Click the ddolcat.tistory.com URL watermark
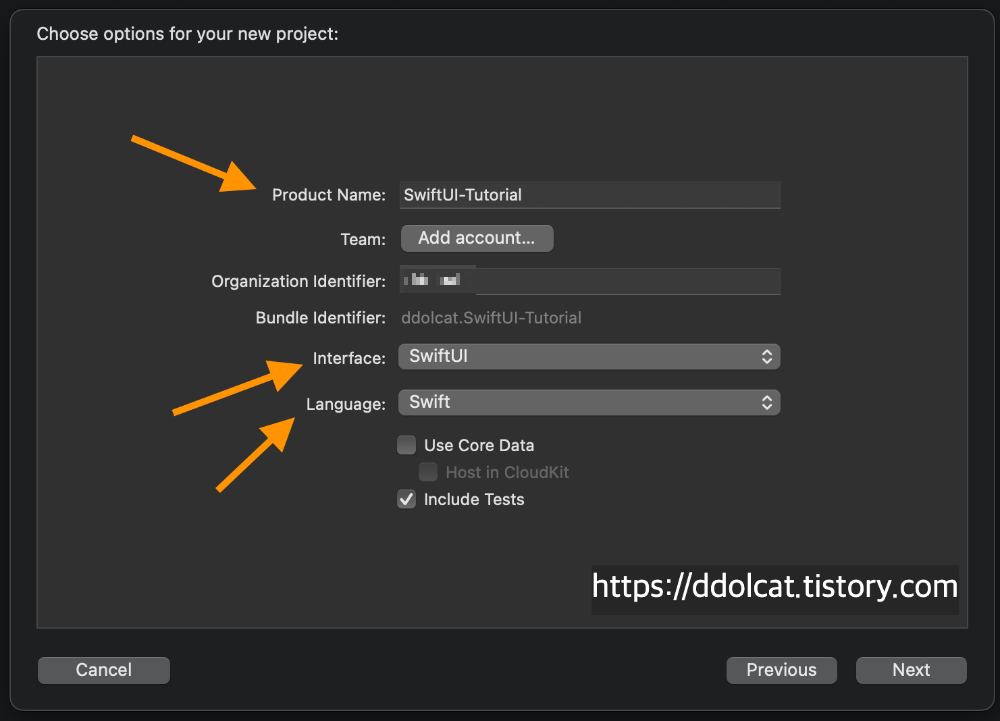This screenshot has height=721, width=1000. [775, 586]
